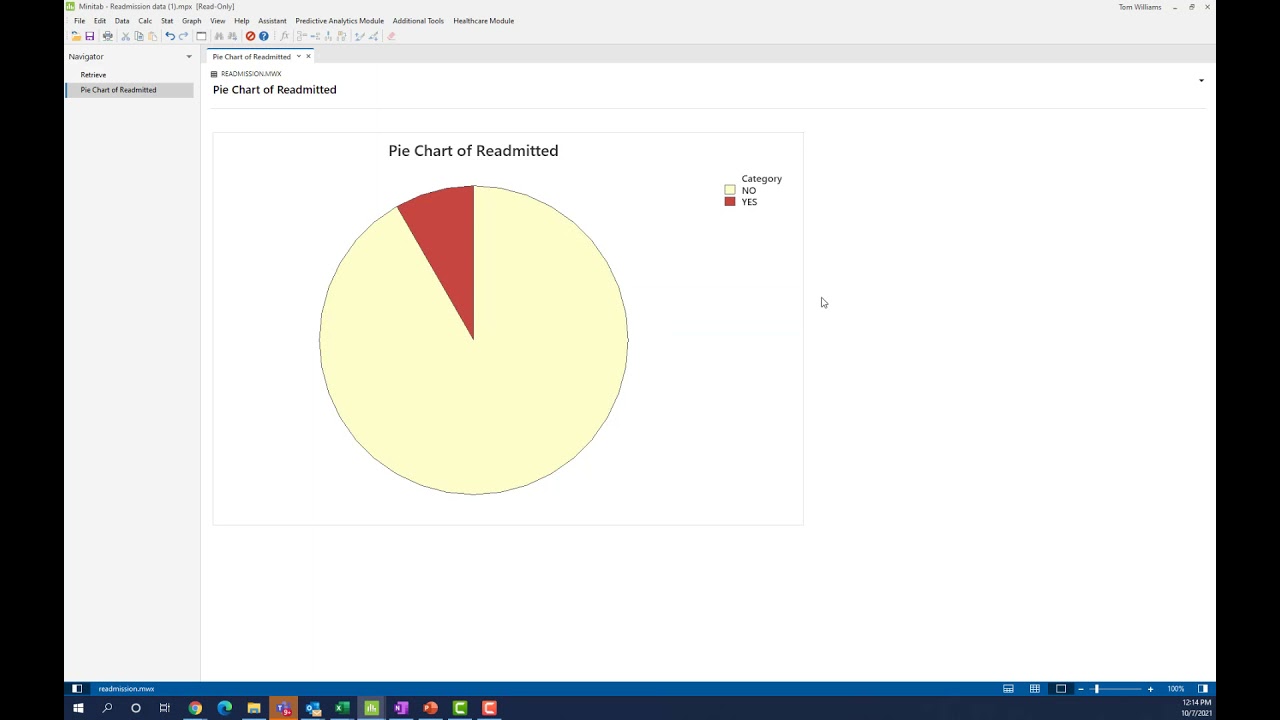Click the blue Help question mark icon

tap(264, 36)
